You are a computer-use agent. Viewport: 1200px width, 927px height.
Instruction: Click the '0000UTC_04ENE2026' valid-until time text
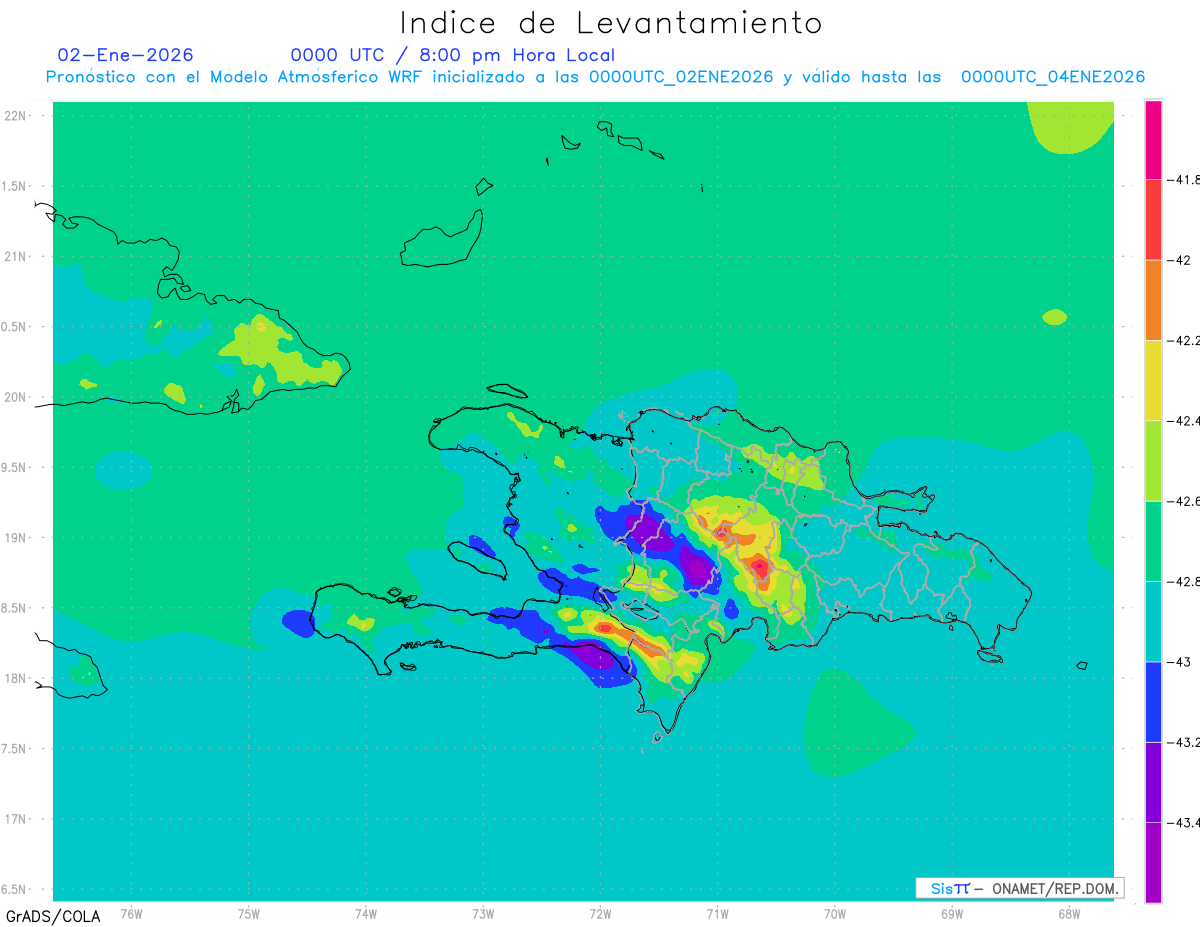point(1053,77)
